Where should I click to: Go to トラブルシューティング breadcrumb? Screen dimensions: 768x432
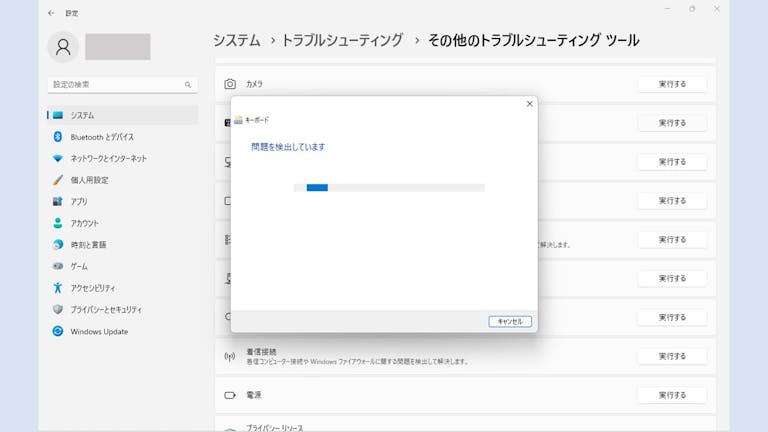(x=342, y=40)
